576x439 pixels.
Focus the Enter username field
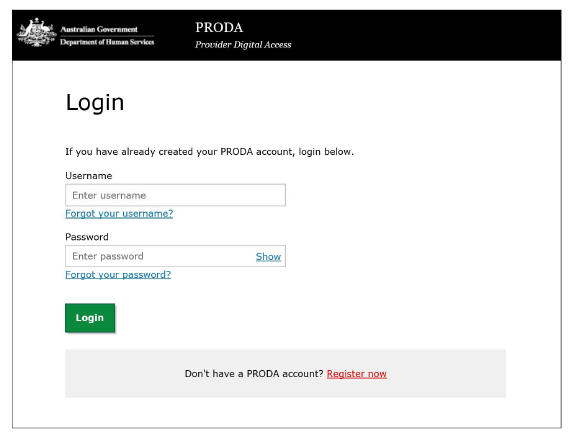click(175, 195)
